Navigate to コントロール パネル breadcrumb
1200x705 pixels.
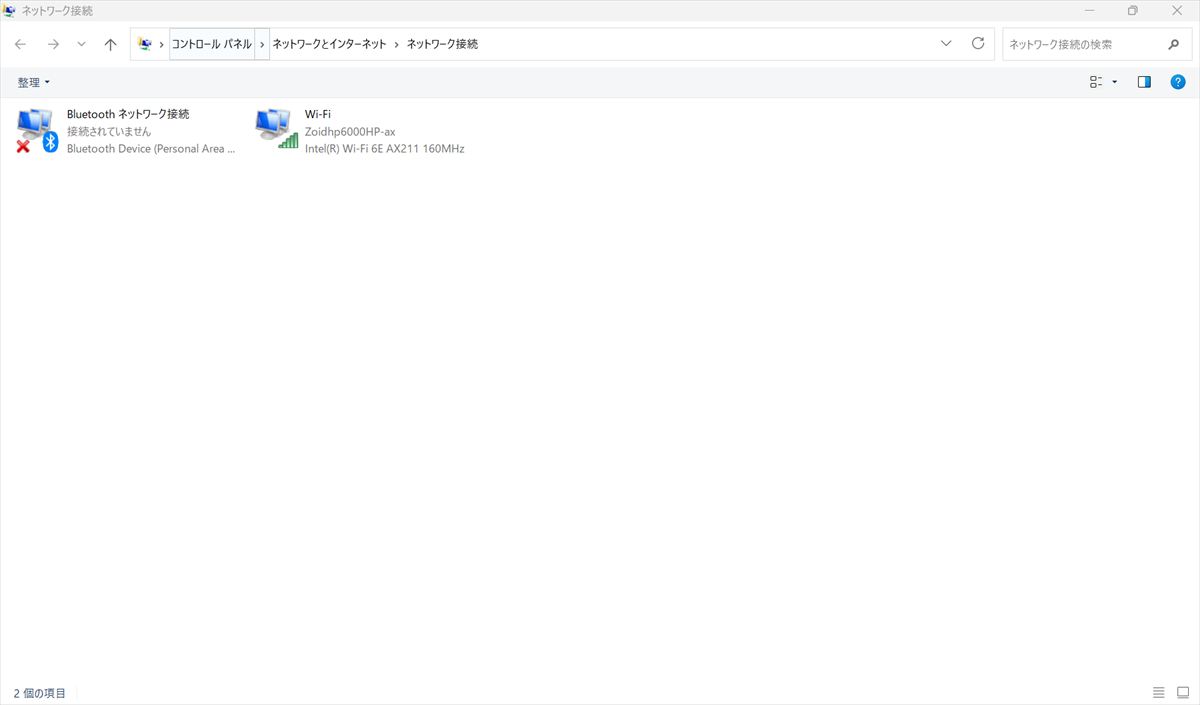point(211,44)
